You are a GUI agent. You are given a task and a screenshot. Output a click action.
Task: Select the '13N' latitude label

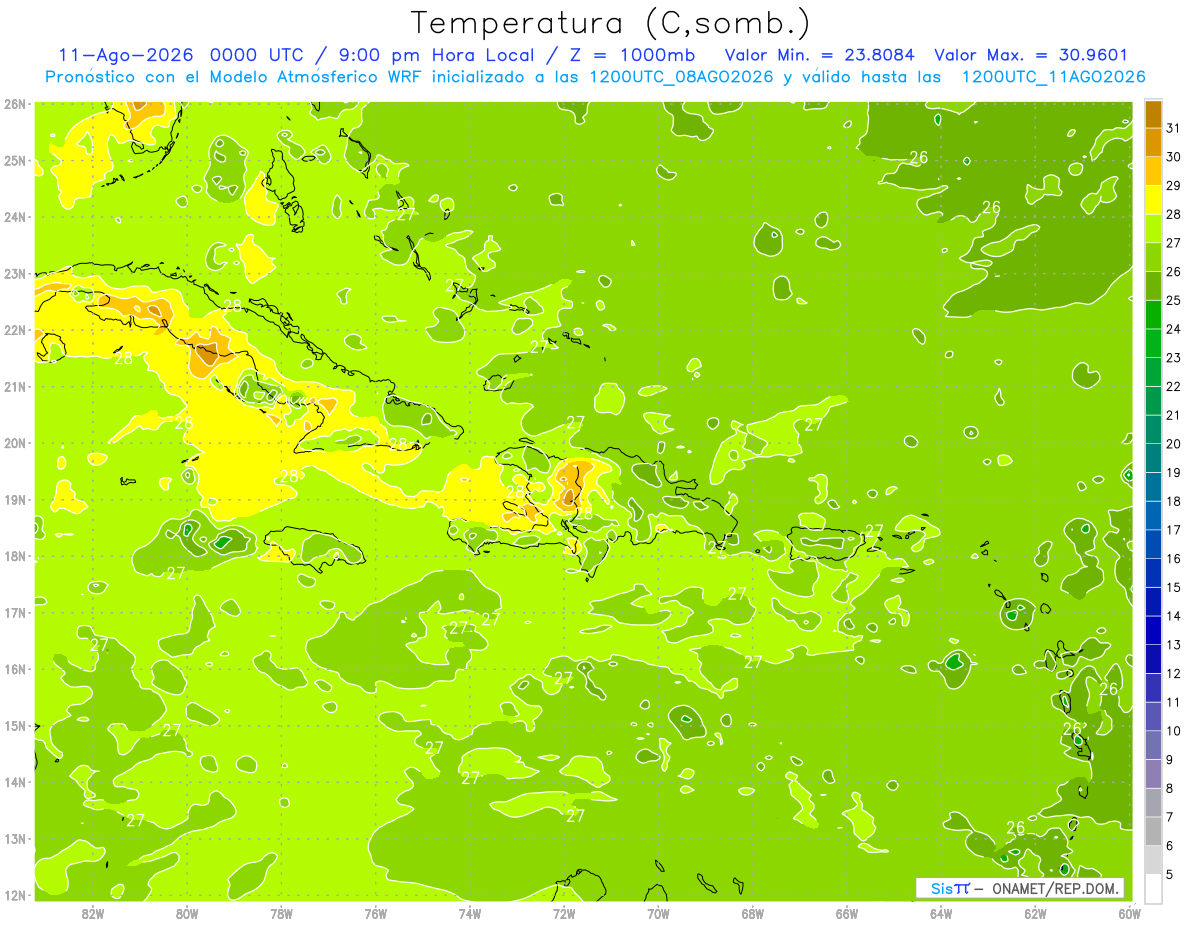15,838
